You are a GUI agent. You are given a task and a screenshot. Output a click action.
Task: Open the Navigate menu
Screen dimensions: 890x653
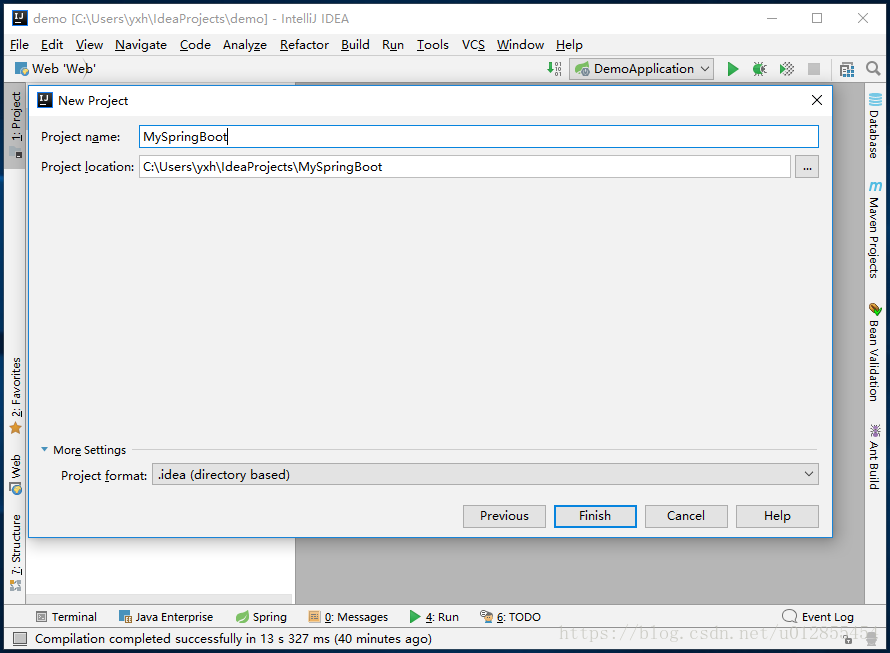coord(141,45)
